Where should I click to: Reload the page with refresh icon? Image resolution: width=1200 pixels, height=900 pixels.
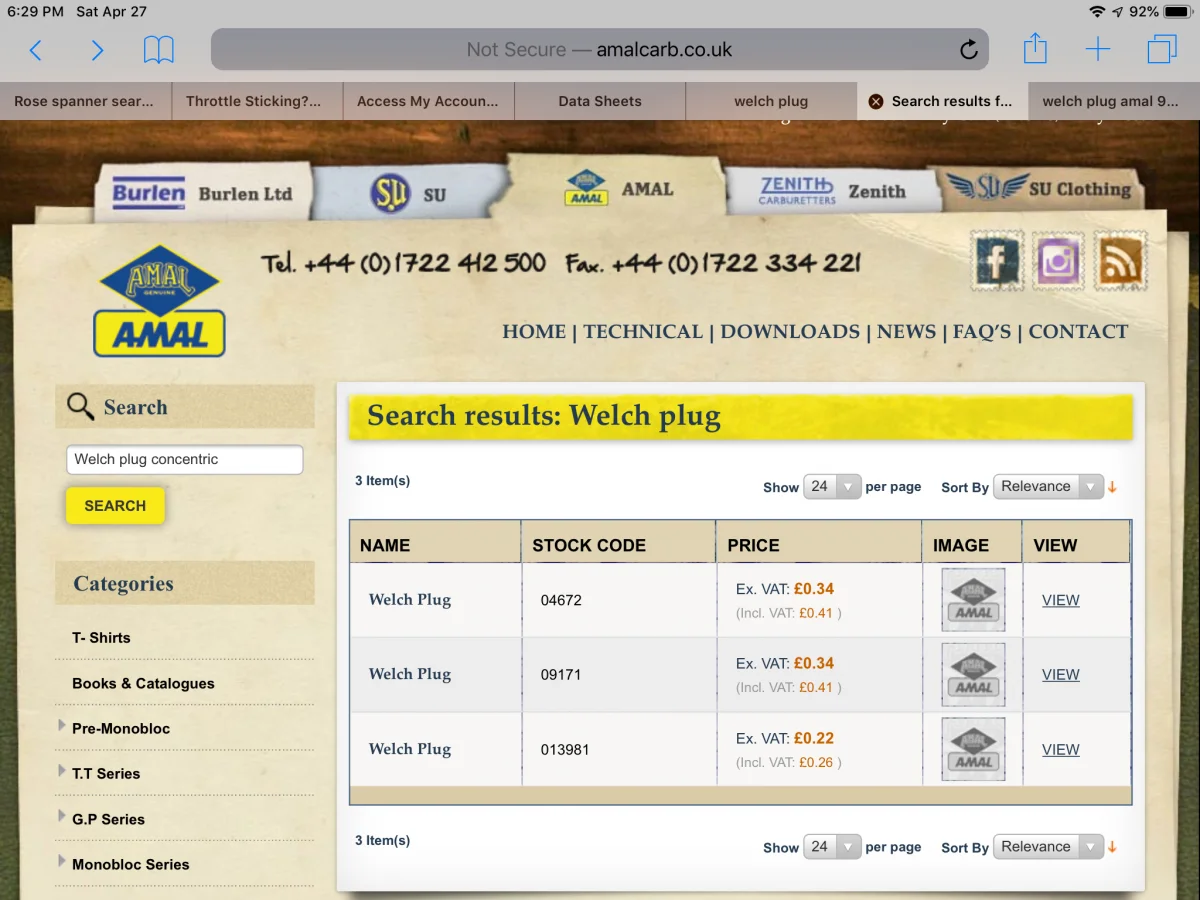point(968,50)
